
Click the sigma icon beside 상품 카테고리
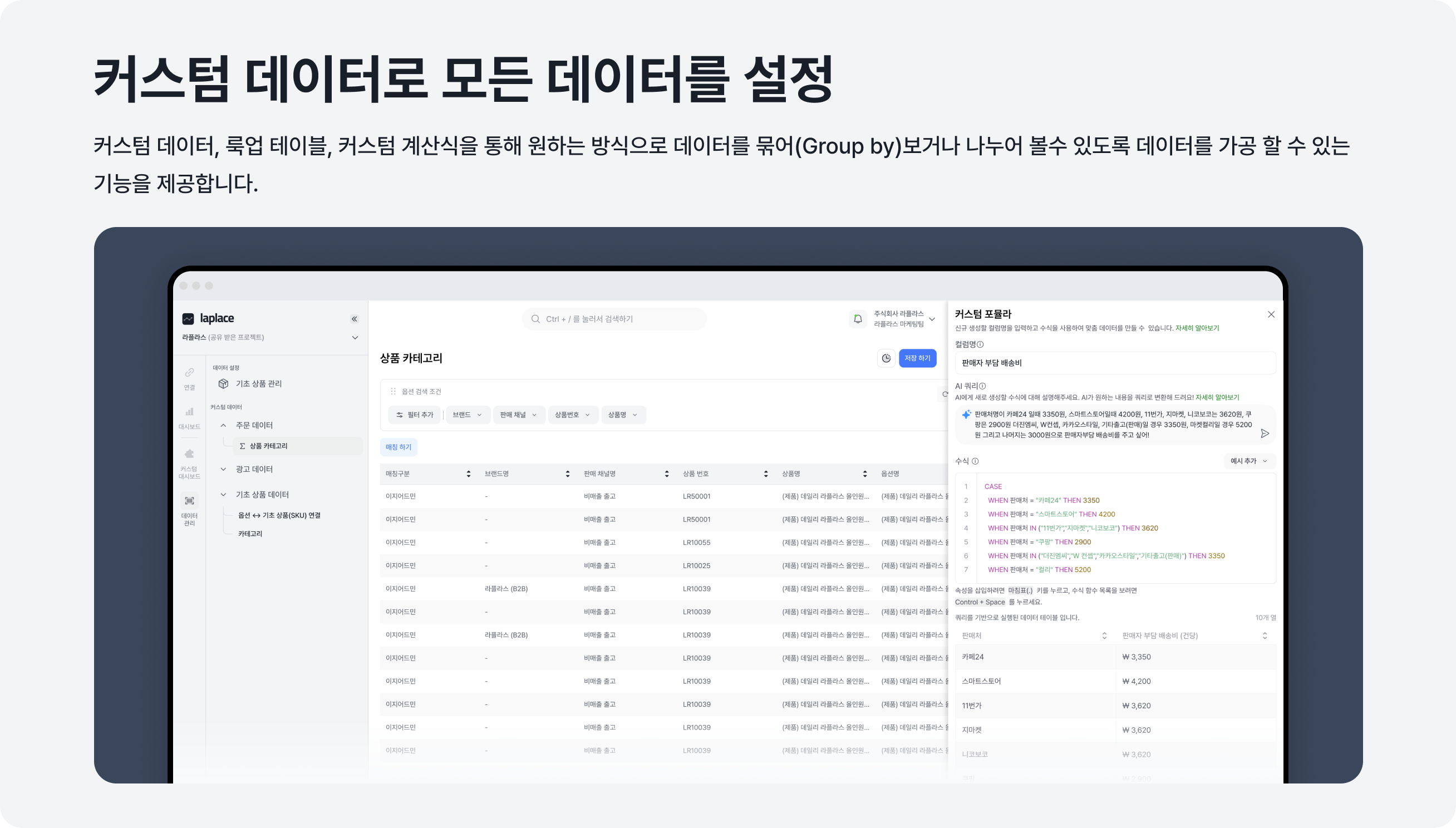(x=242, y=446)
